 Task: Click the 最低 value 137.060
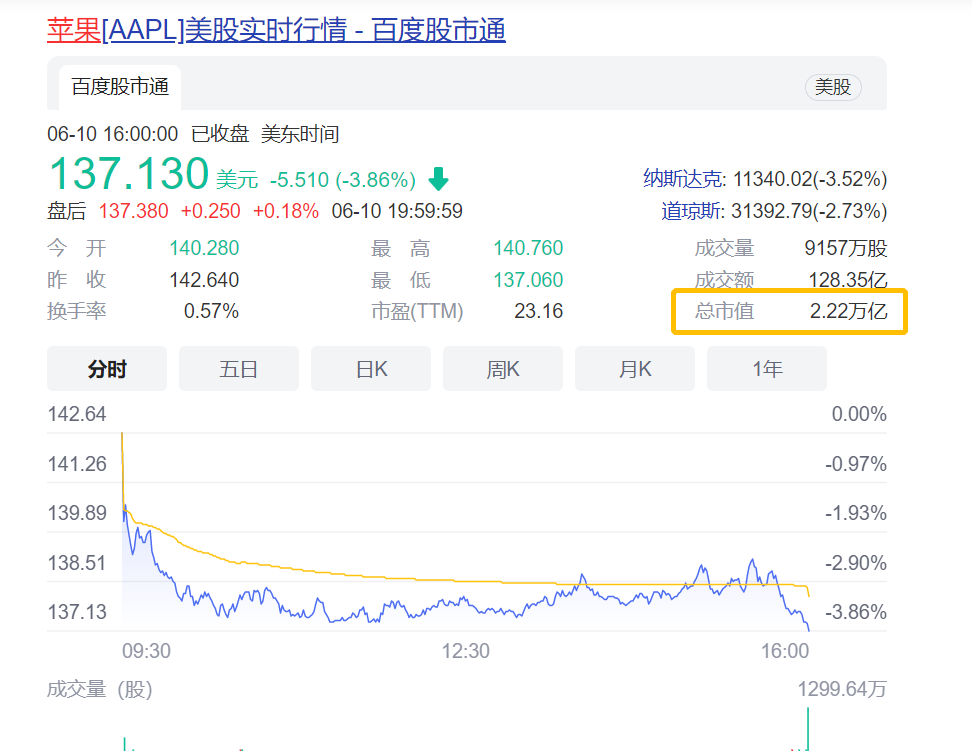(528, 280)
